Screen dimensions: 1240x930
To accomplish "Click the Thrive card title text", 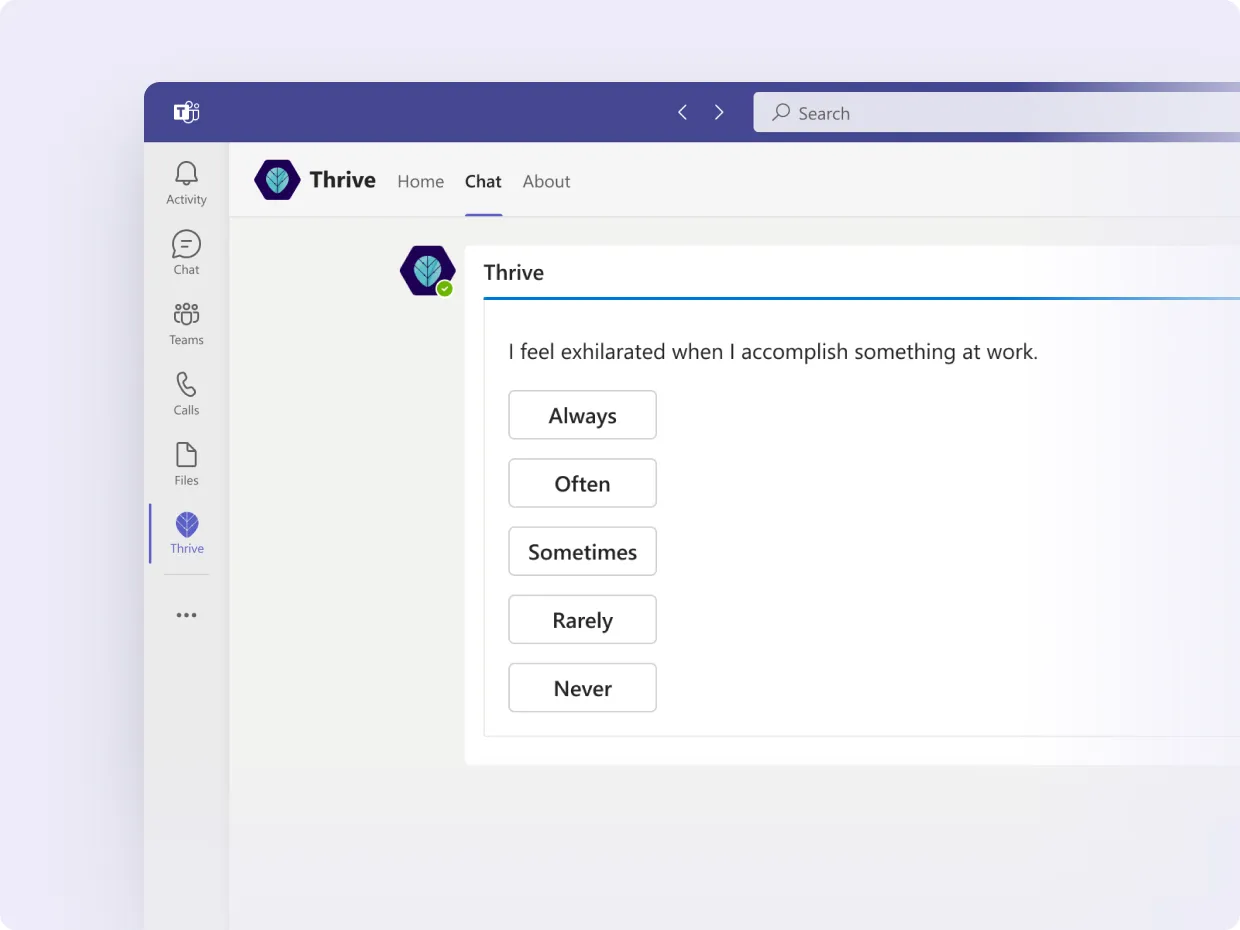I will click(514, 273).
